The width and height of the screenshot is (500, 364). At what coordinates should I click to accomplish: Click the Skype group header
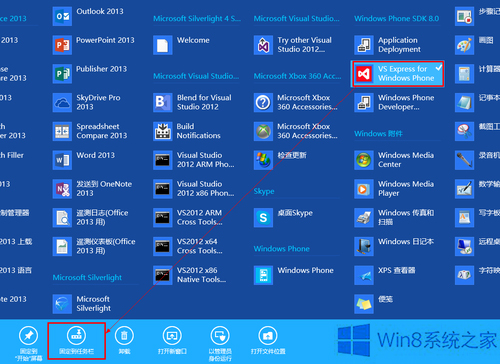(x=264, y=191)
